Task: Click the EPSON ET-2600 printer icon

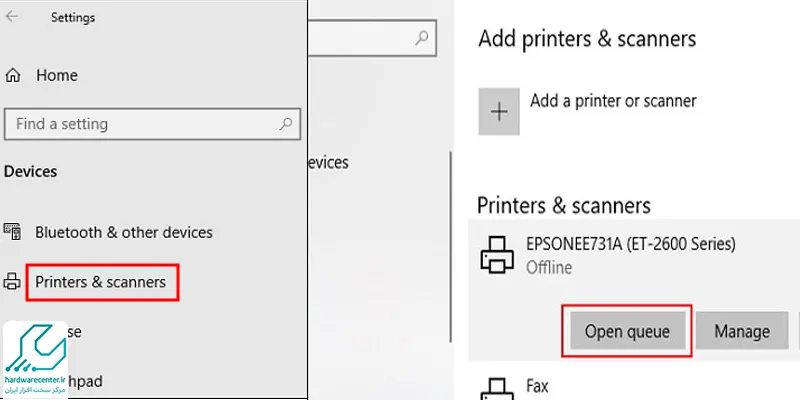Action: point(498,254)
